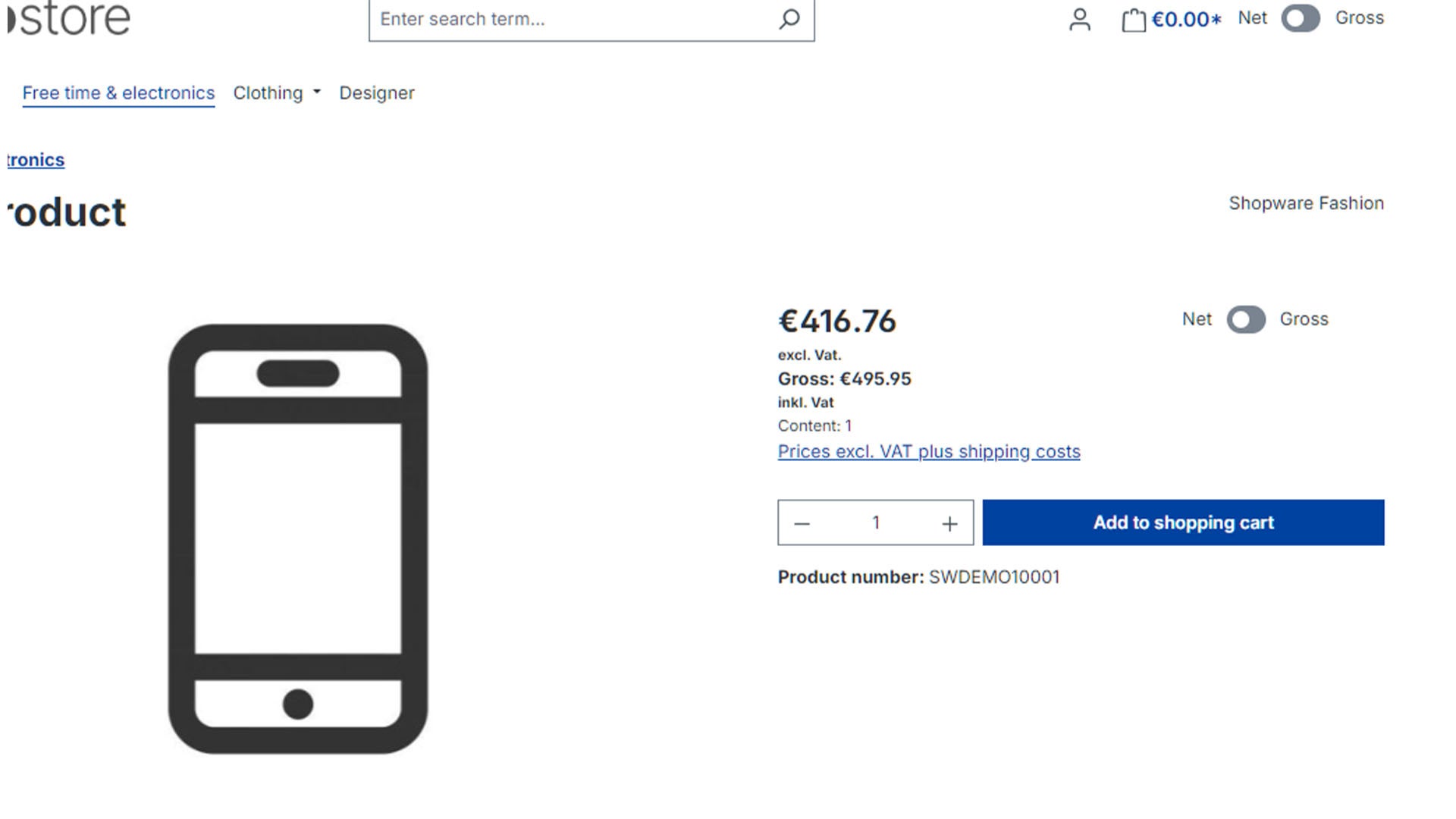The image size is (1456, 819).
Task: Open the Designer category
Action: point(377,93)
